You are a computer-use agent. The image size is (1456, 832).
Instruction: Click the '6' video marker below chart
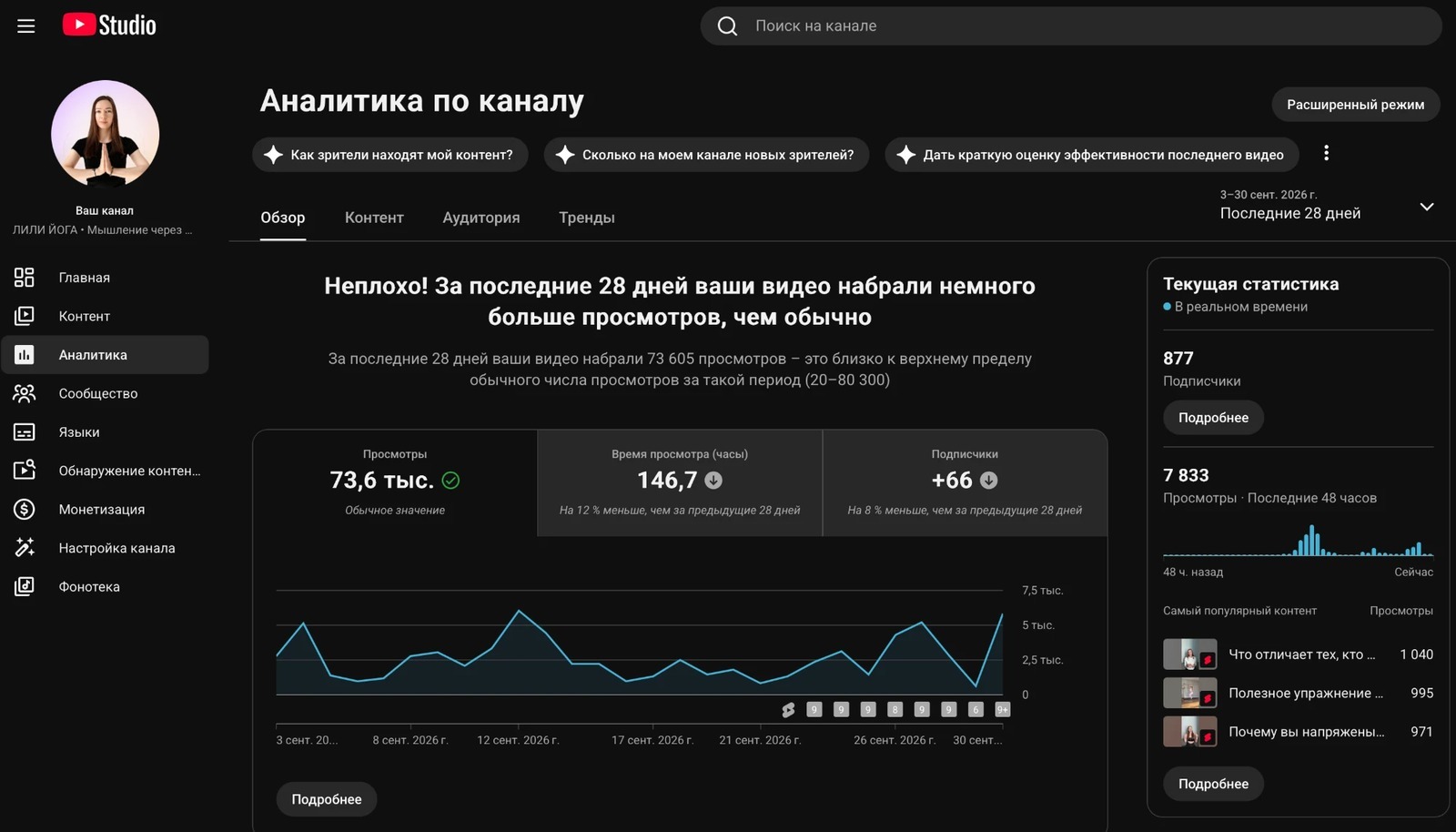[x=976, y=710]
